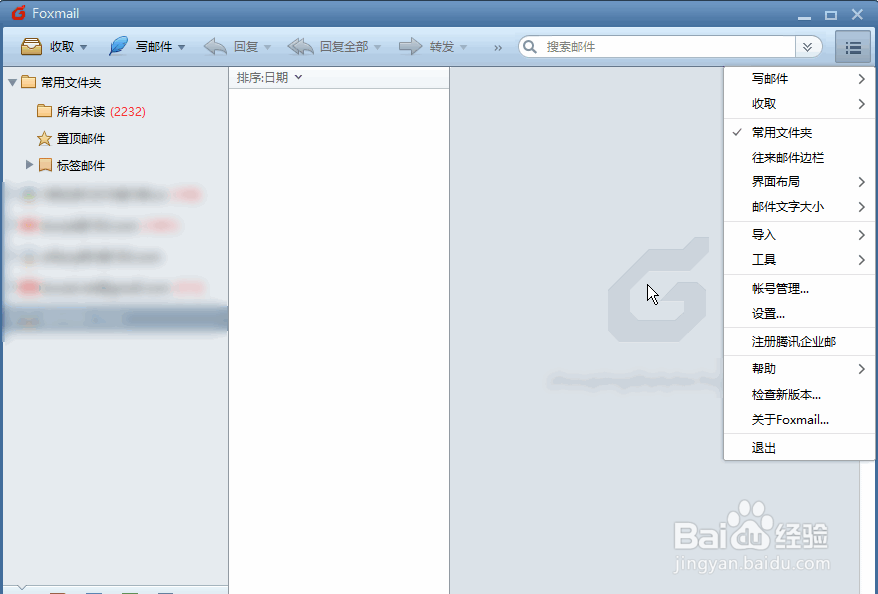Click the 回复 toolbar button label
This screenshot has height=594, width=878.
click(x=246, y=47)
